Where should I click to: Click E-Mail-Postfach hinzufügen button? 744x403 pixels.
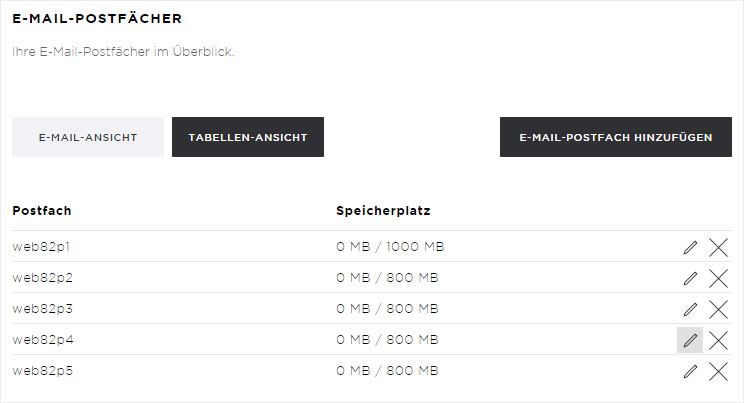point(615,137)
